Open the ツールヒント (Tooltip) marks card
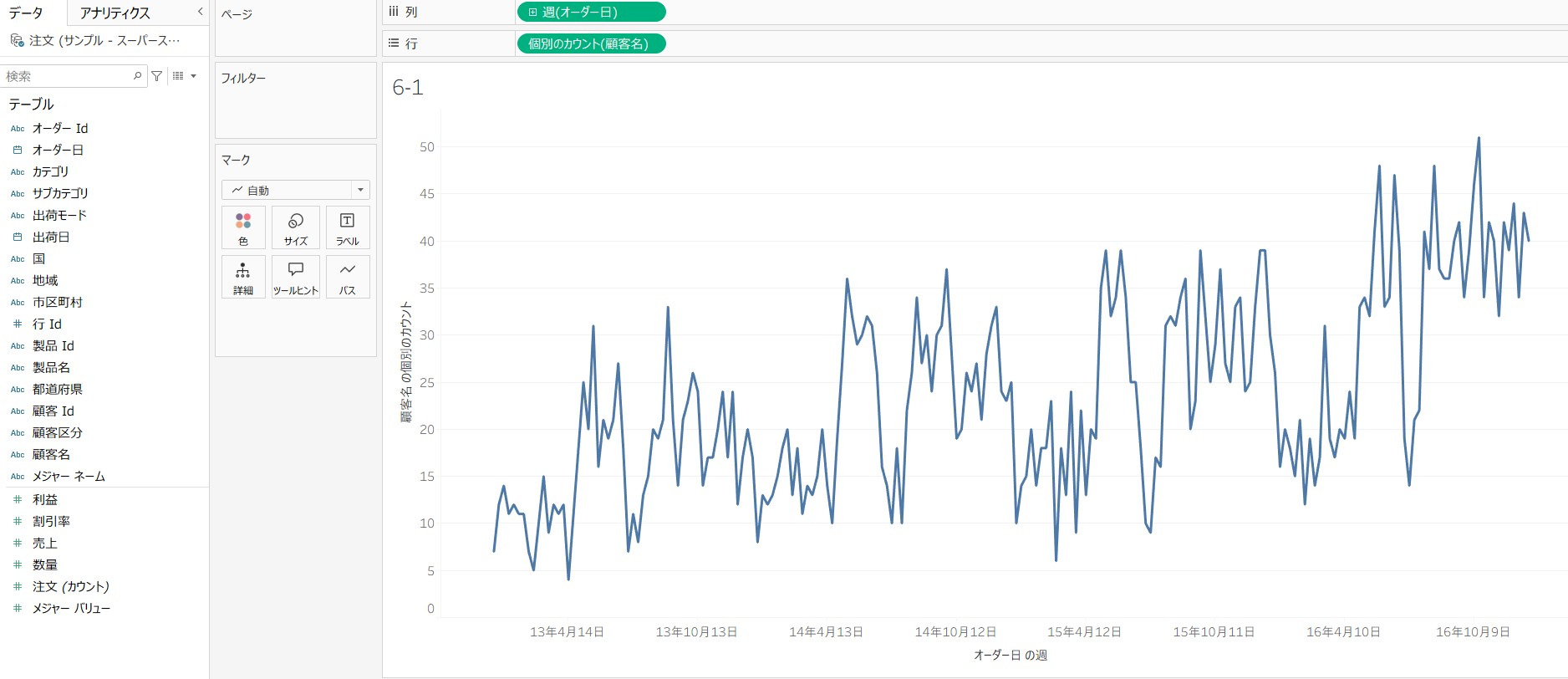Image resolution: width=1568 pixels, height=679 pixels. click(296, 277)
